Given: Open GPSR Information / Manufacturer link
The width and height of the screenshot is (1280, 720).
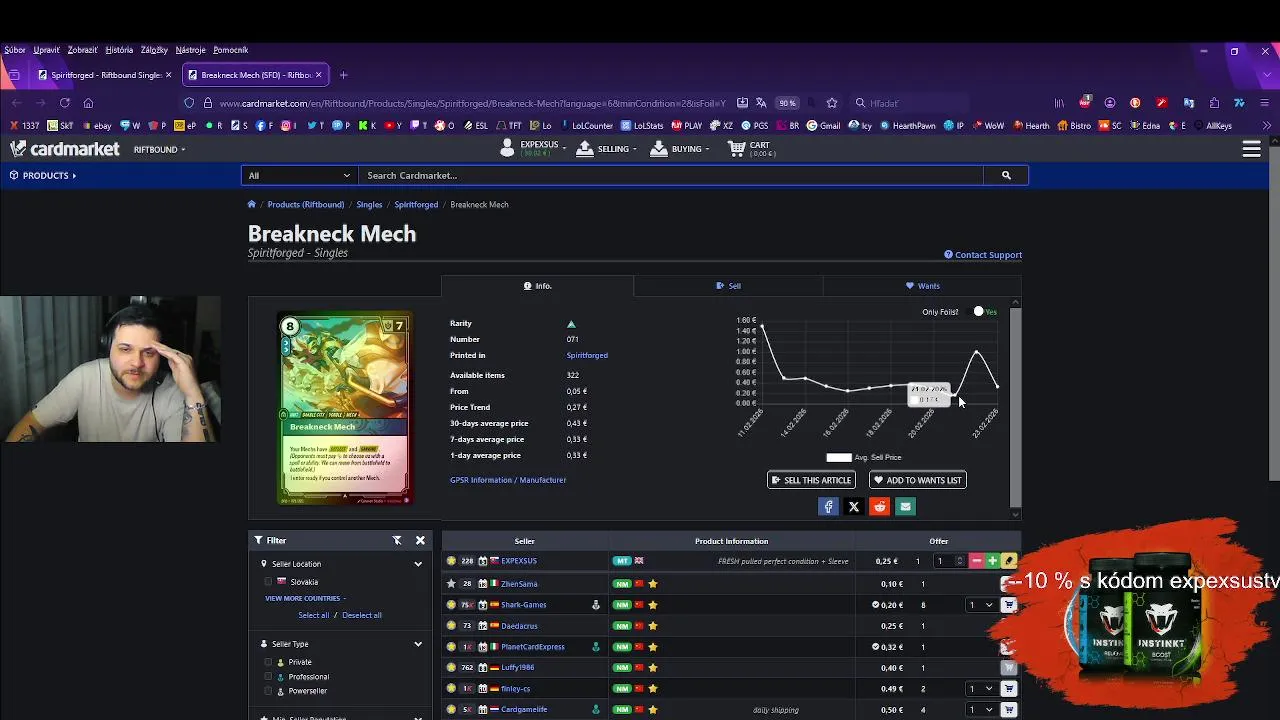Looking at the screenshot, I should click(x=508, y=480).
